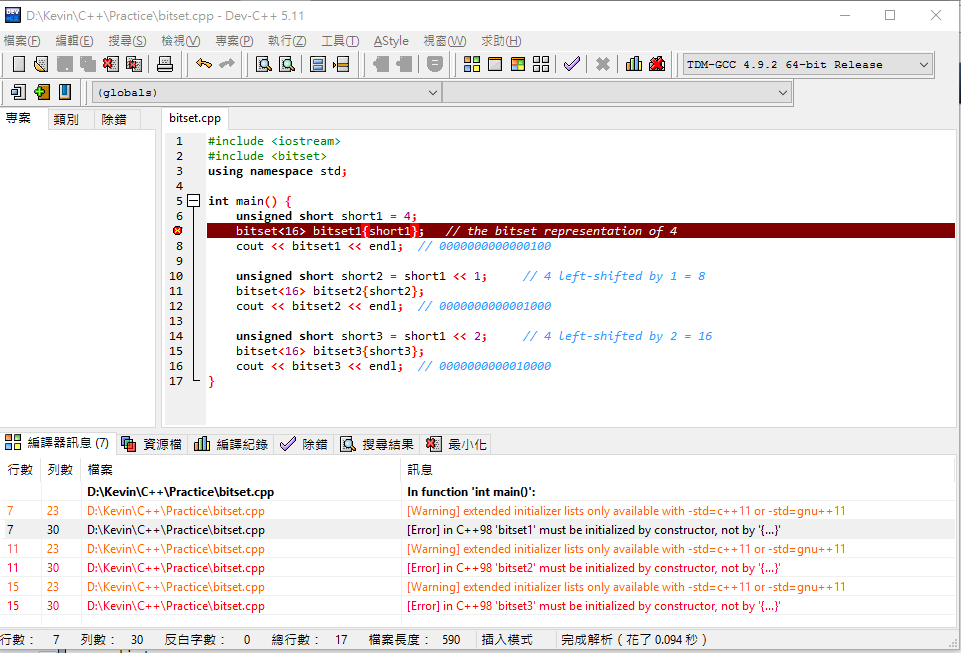This screenshot has width=961, height=653.
Task: Open Find dialog from the toolbar
Action: click(264, 64)
